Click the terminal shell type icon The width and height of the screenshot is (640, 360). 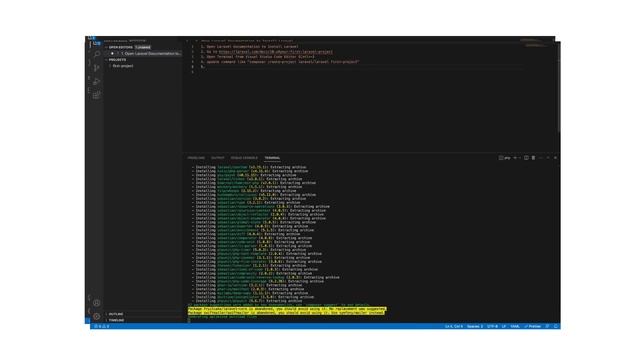(504, 158)
